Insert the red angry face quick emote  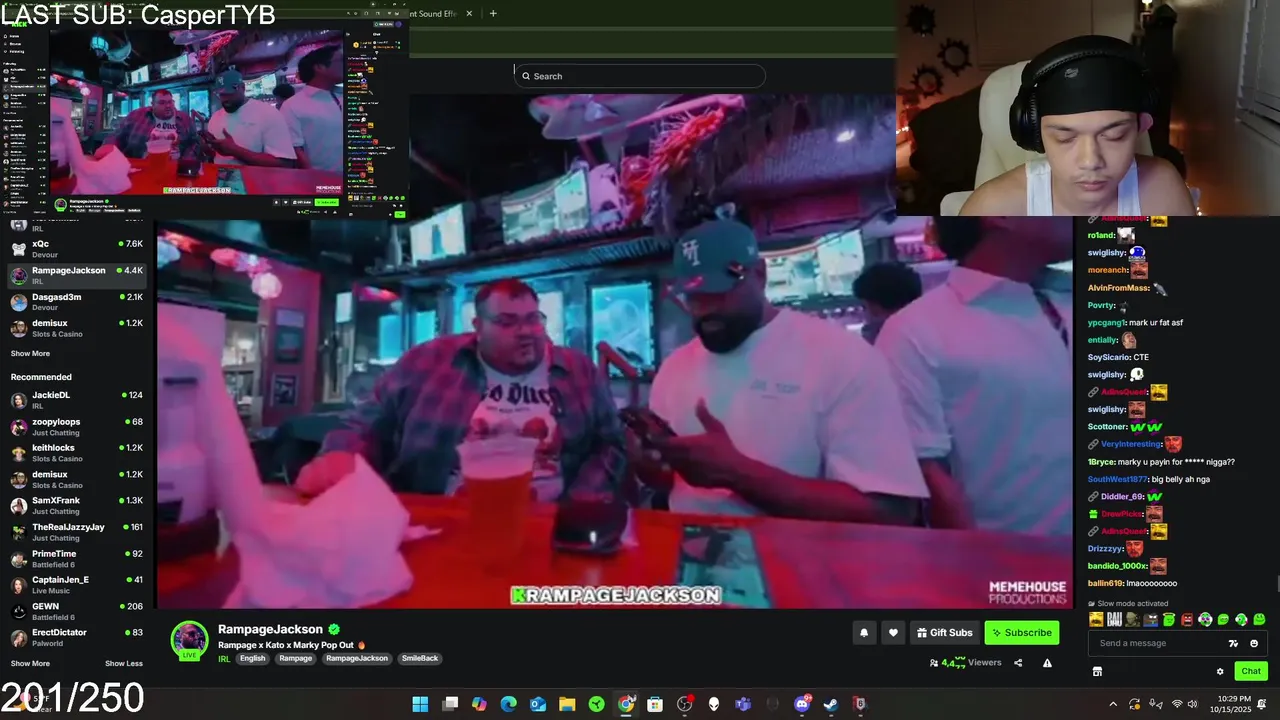(x=1187, y=620)
